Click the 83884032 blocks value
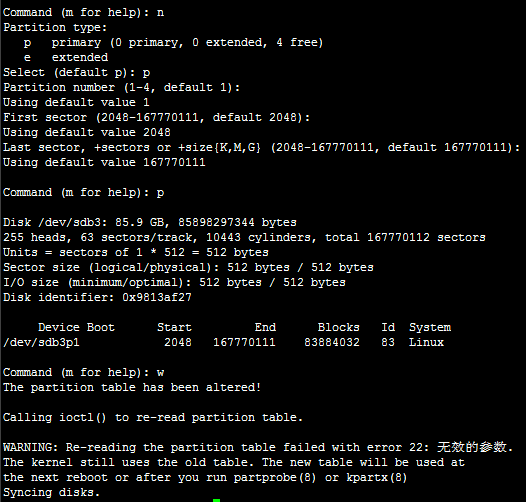The height and width of the screenshot is (502, 526). [332, 342]
